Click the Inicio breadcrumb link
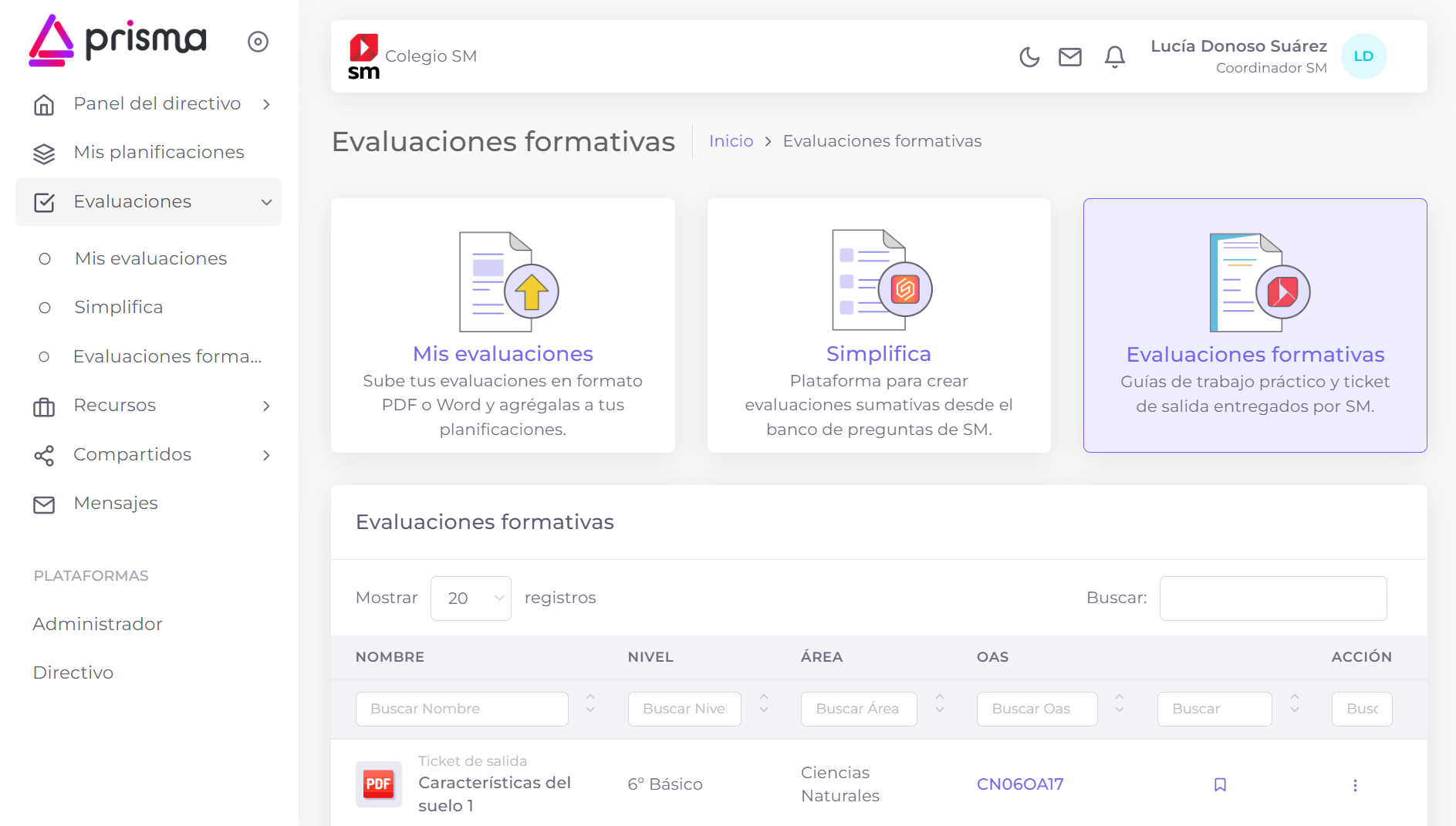1456x826 pixels. [731, 141]
